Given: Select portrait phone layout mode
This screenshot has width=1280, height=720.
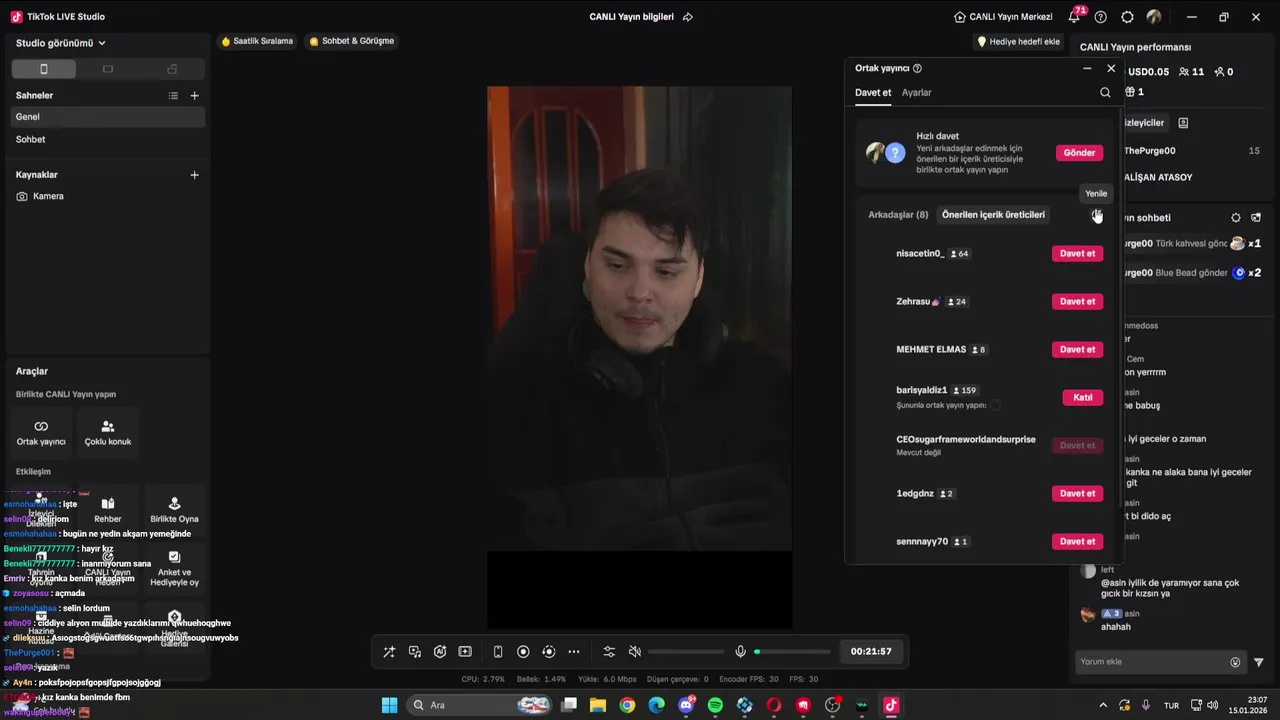Looking at the screenshot, I should [43, 69].
